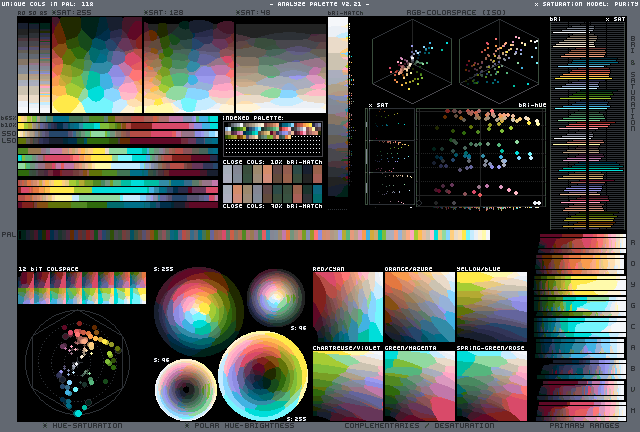Click the ×SAT:48 color map panel
This screenshot has width=640, height=432.
point(279,65)
